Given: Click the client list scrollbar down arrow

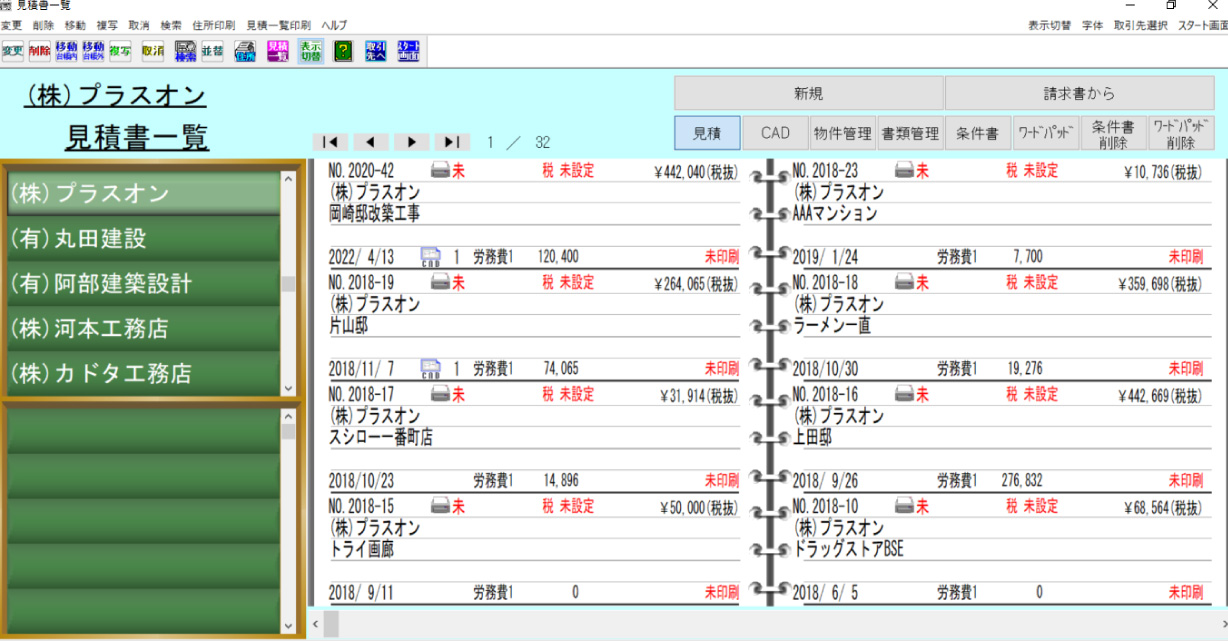Looking at the screenshot, I should 289,388.
